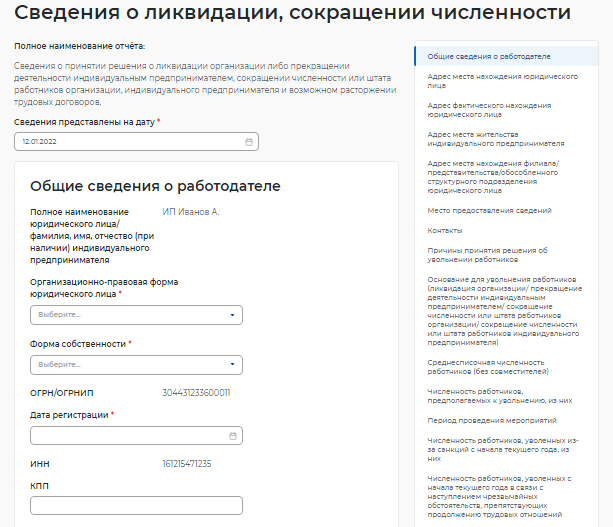The height and width of the screenshot is (527, 613).
Task: Click the ИНН label
Action: point(40,464)
